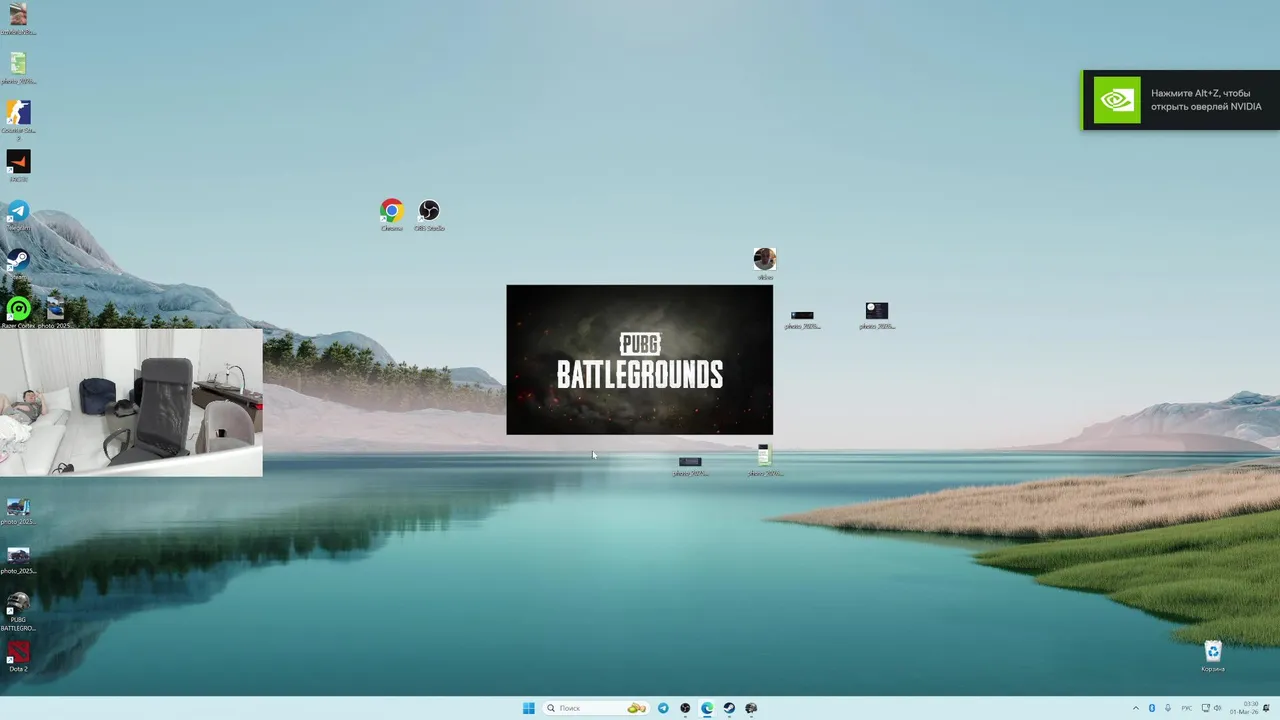Expand the hidden system tray icons chevron

[x=1135, y=708]
